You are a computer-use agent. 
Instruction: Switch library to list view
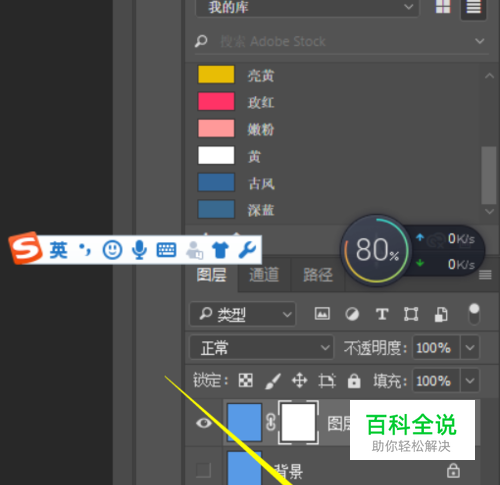coord(473,7)
